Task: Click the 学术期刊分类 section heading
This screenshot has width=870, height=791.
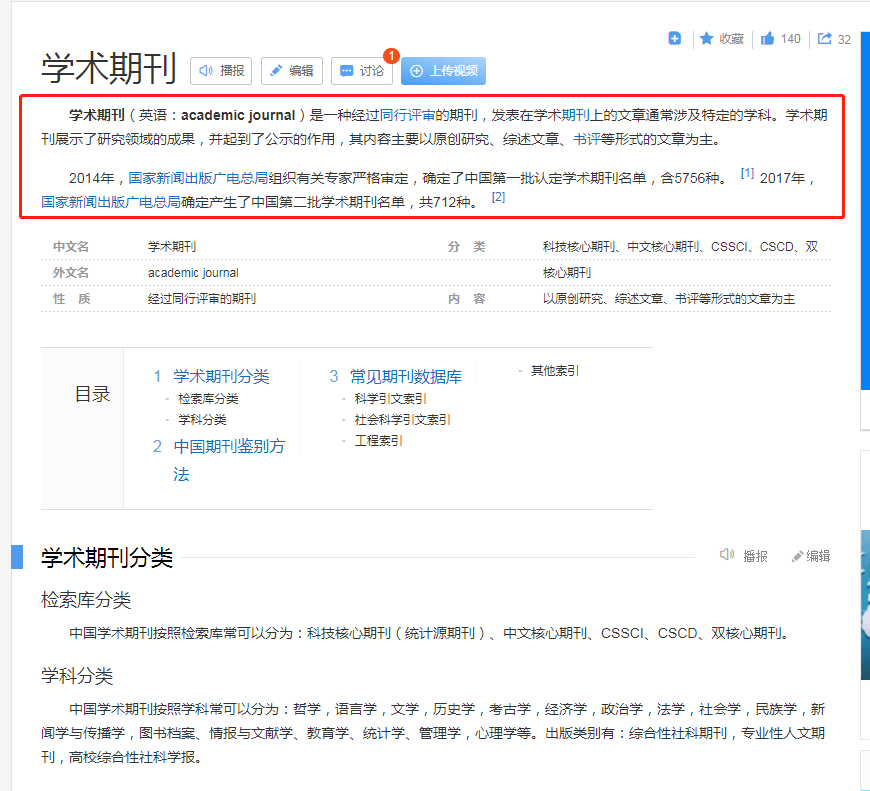Action: pyautogui.click(x=107, y=557)
